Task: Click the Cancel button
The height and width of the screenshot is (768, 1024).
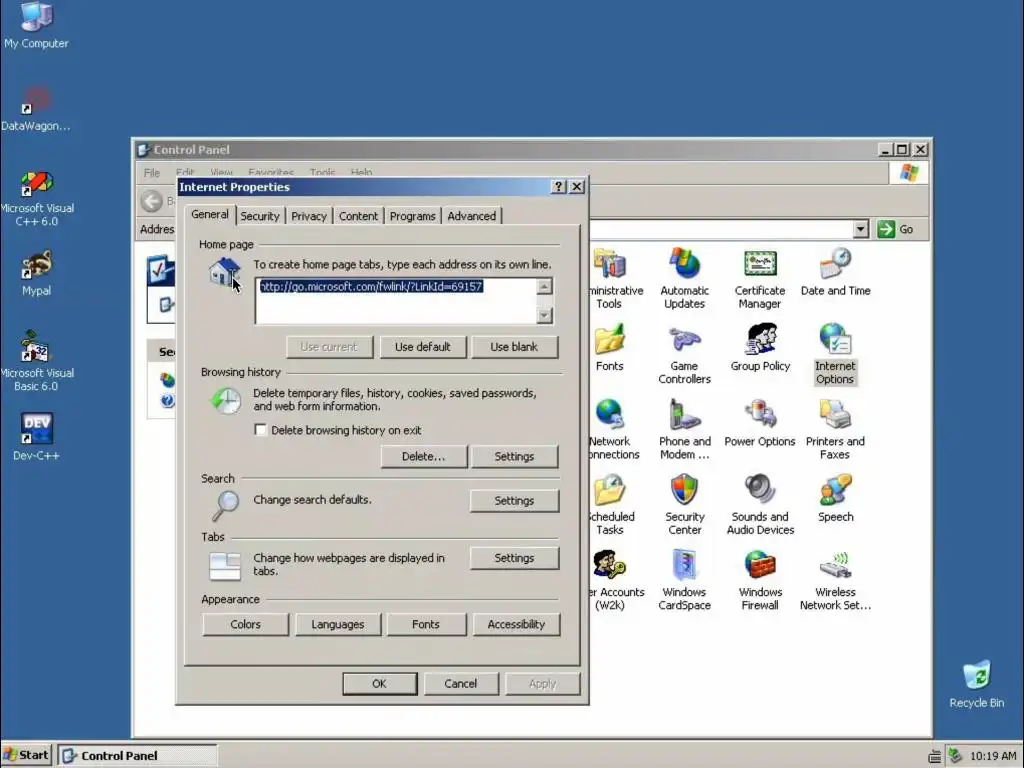Action: pos(460,684)
